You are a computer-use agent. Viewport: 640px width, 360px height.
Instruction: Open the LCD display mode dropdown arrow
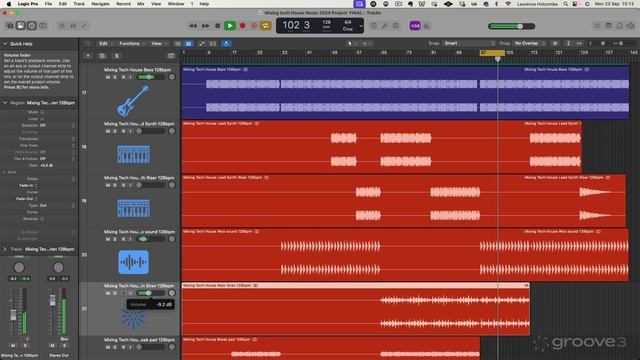pos(361,26)
